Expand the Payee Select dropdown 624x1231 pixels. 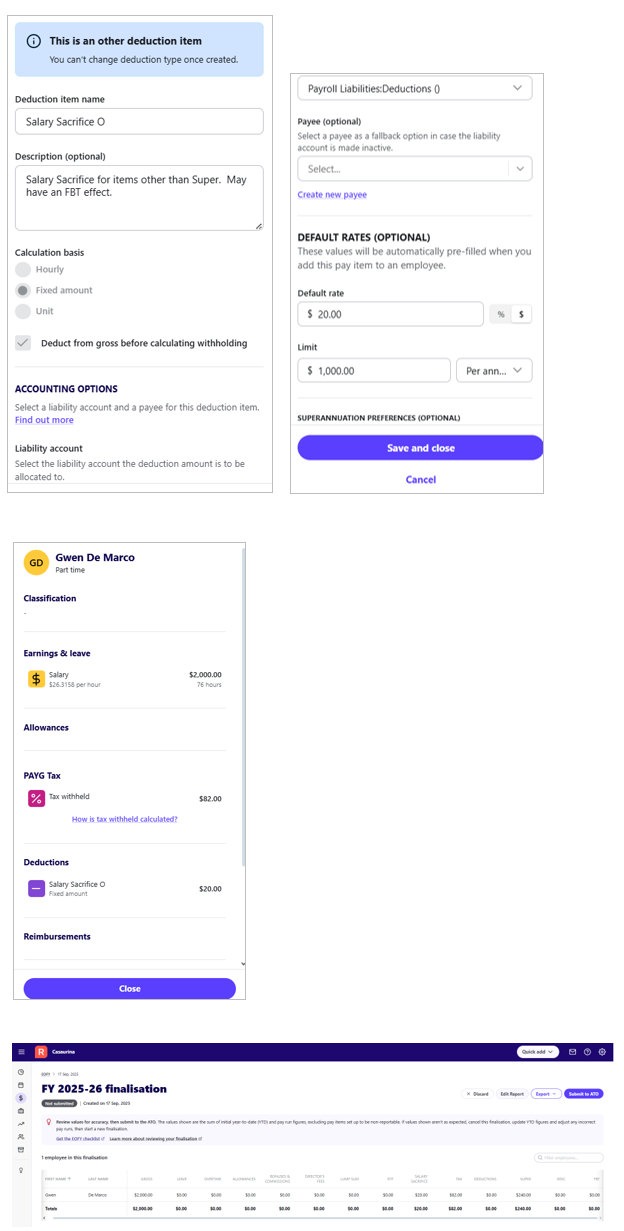click(415, 169)
